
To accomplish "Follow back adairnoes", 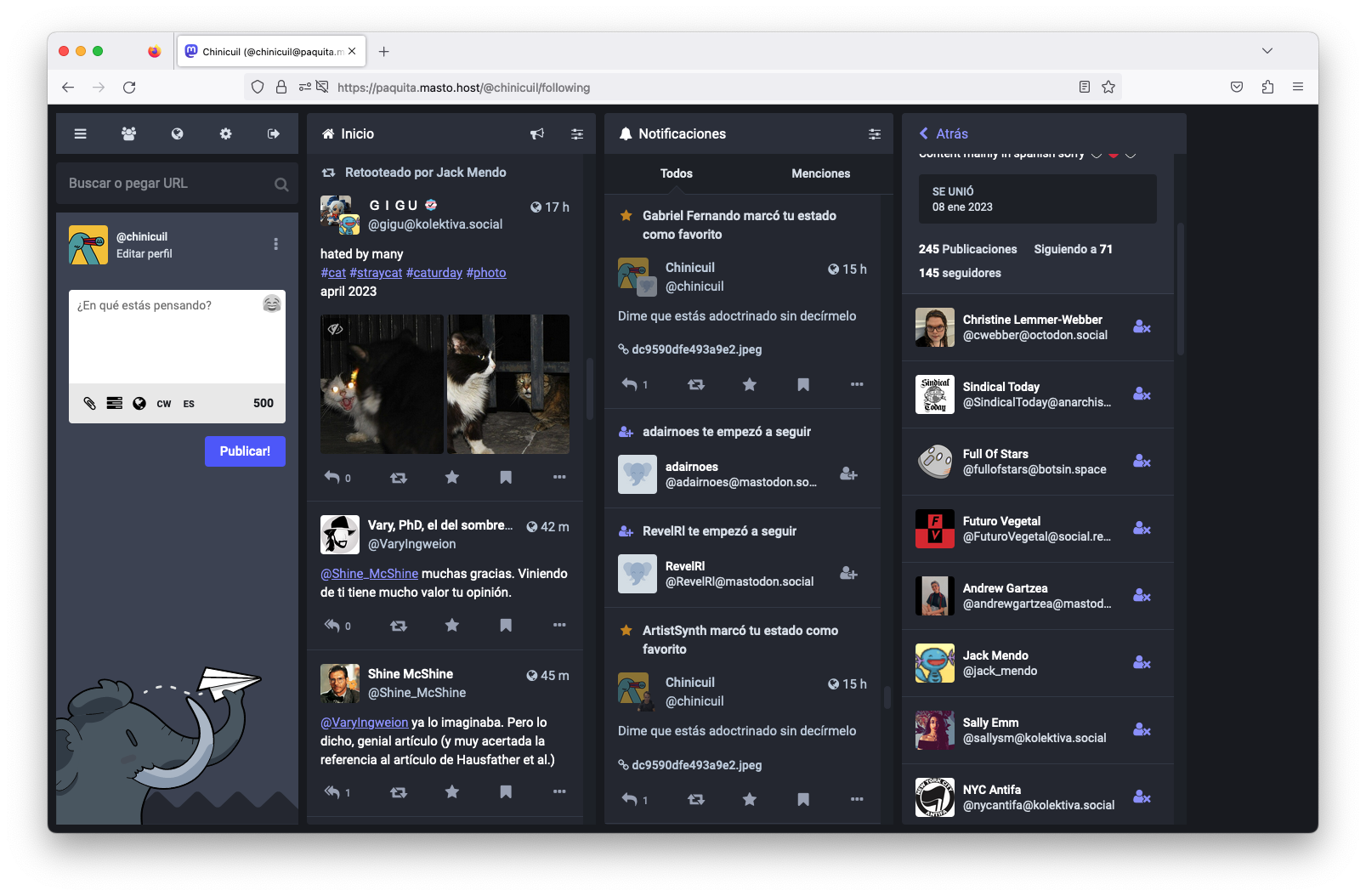I will (848, 474).
